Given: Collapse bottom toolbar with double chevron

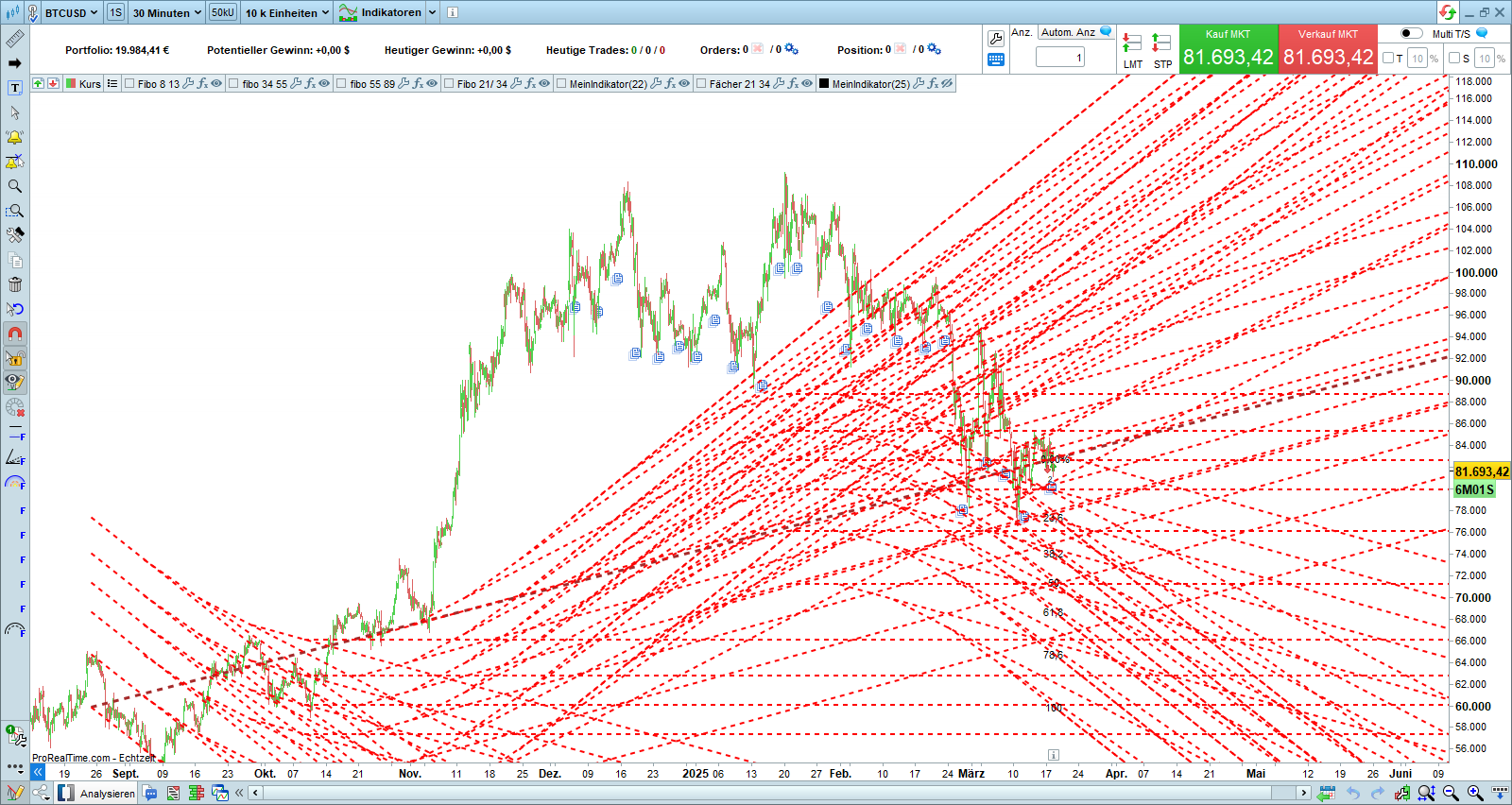Looking at the screenshot, I should [239, 794].
